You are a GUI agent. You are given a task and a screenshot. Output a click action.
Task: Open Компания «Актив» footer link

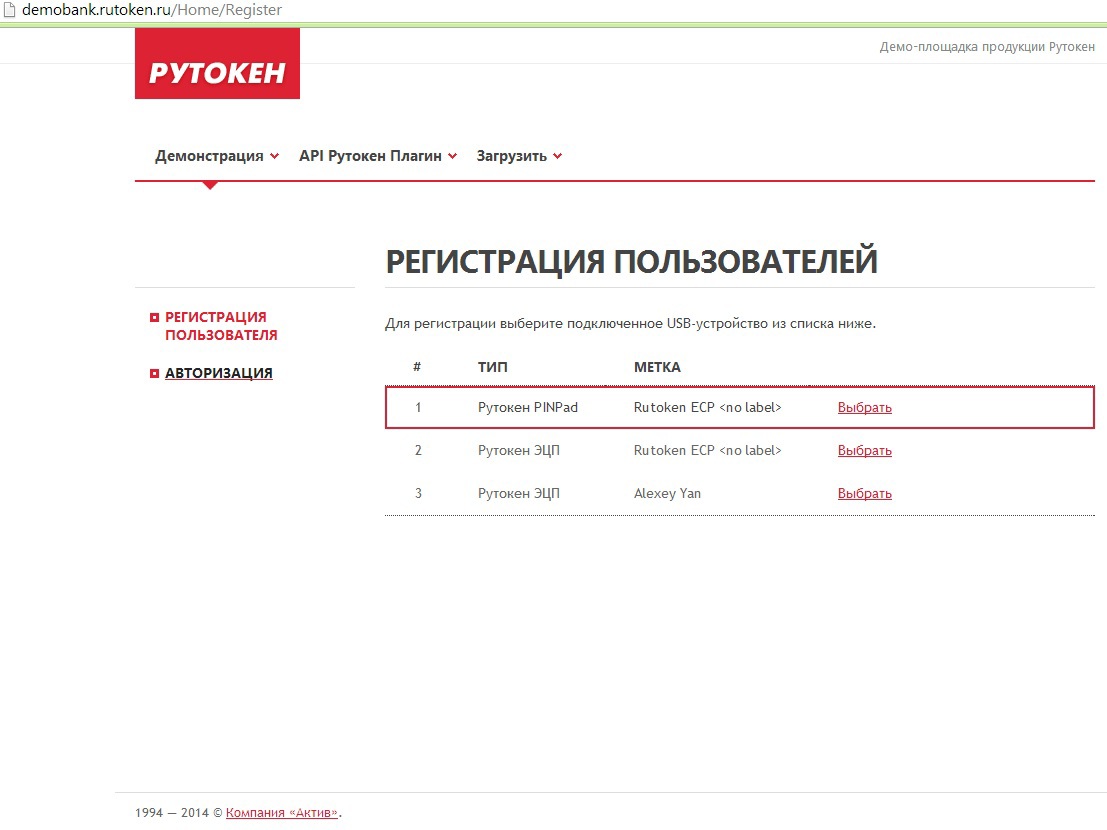click(x=282, y=812)
